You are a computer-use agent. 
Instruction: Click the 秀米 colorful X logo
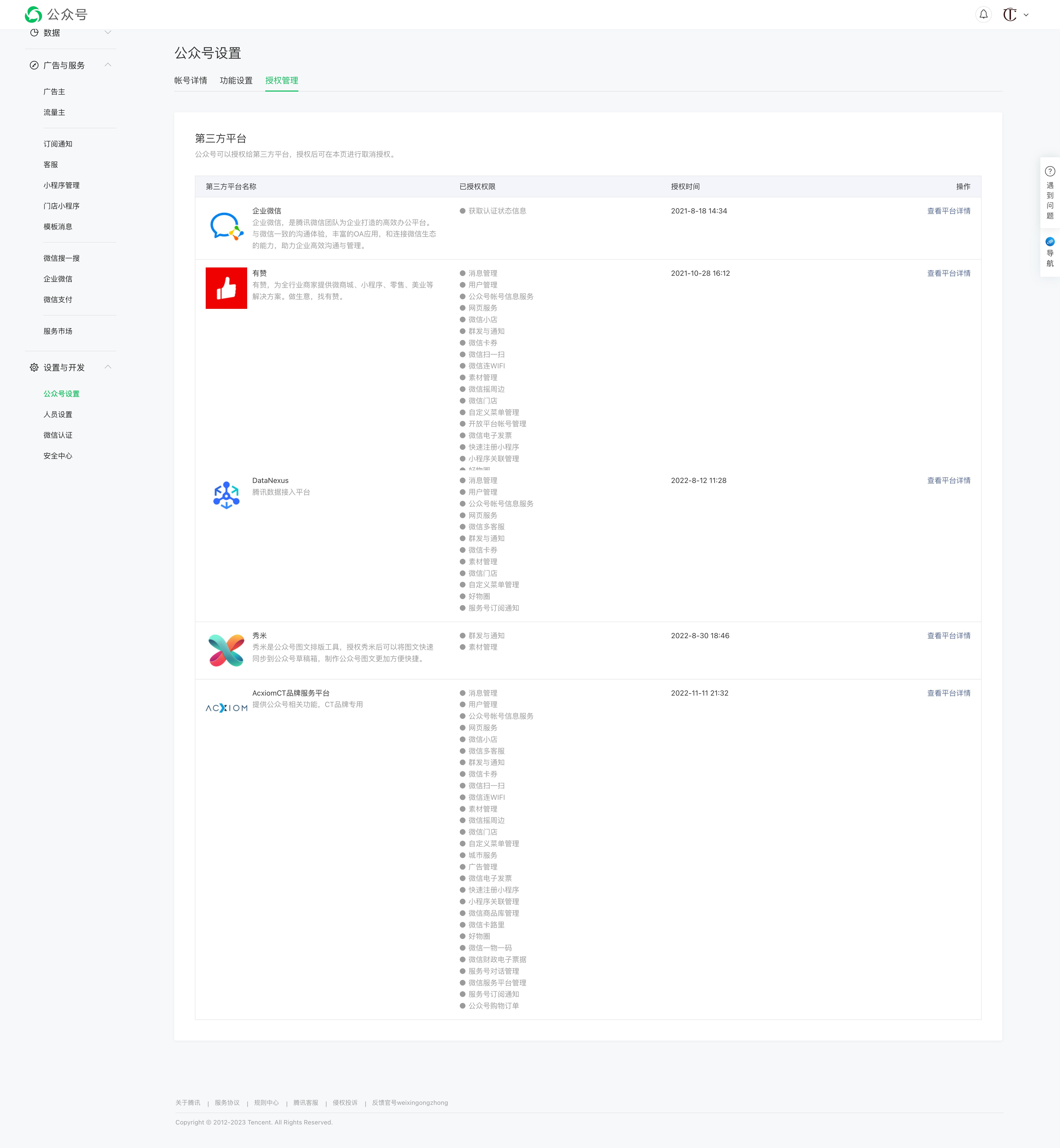226,650
